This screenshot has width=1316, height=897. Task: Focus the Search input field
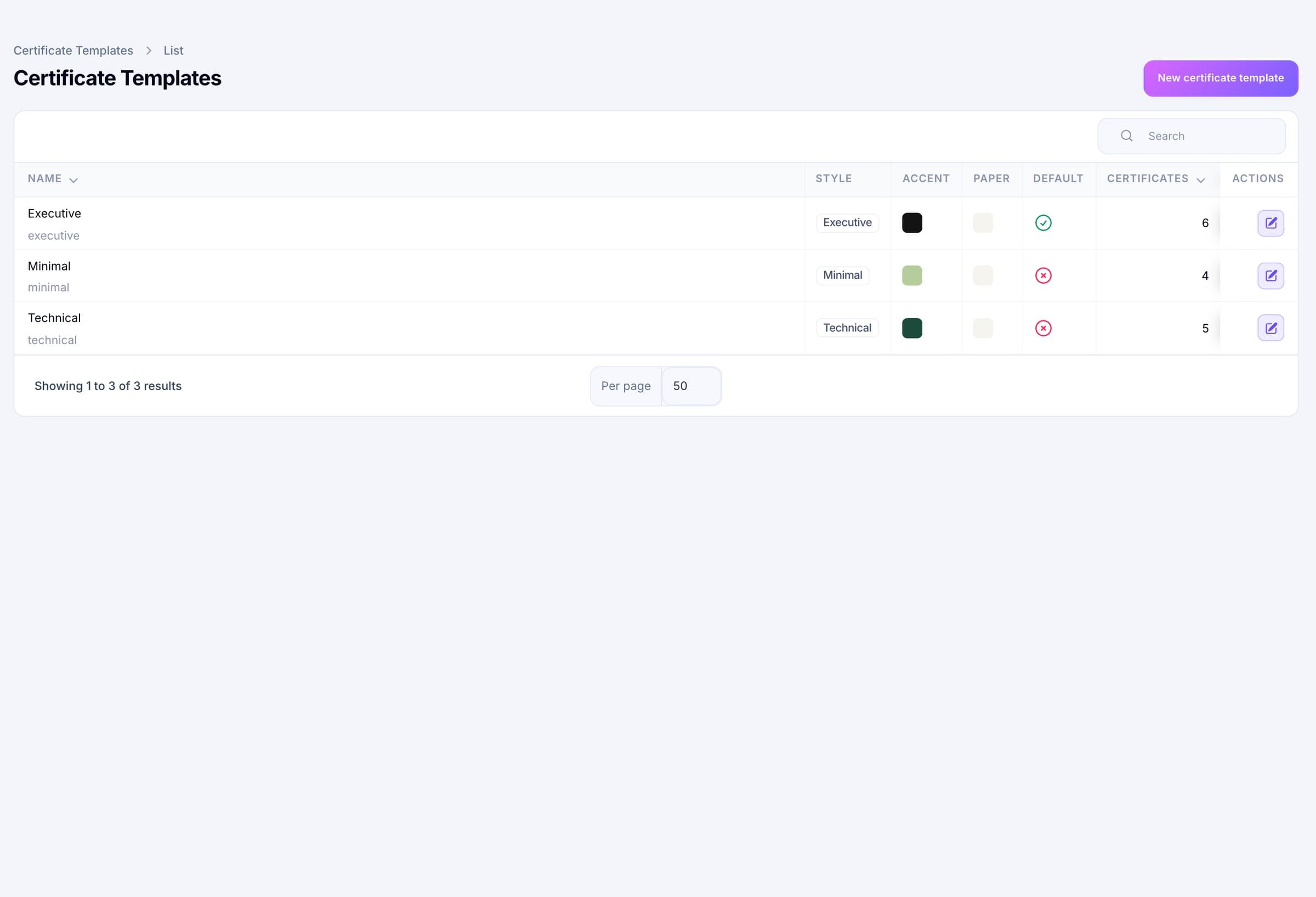click(1192, 136)
